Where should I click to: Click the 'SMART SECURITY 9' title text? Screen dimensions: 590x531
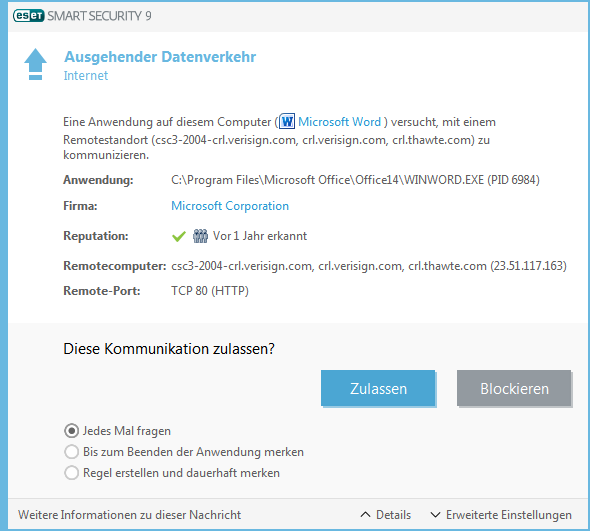[99, 16]
